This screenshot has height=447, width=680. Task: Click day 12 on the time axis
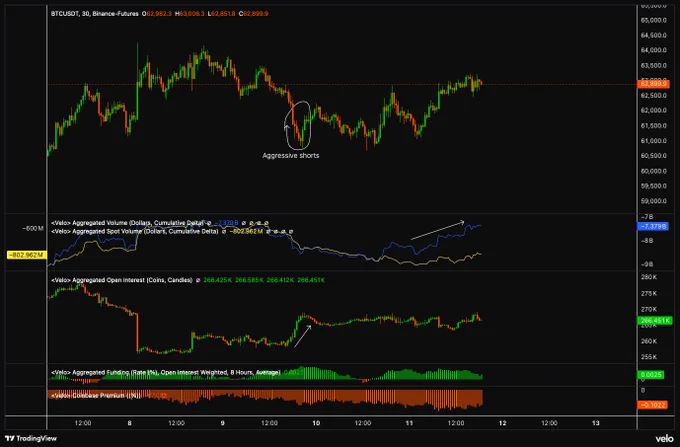(x=502, y=423)
